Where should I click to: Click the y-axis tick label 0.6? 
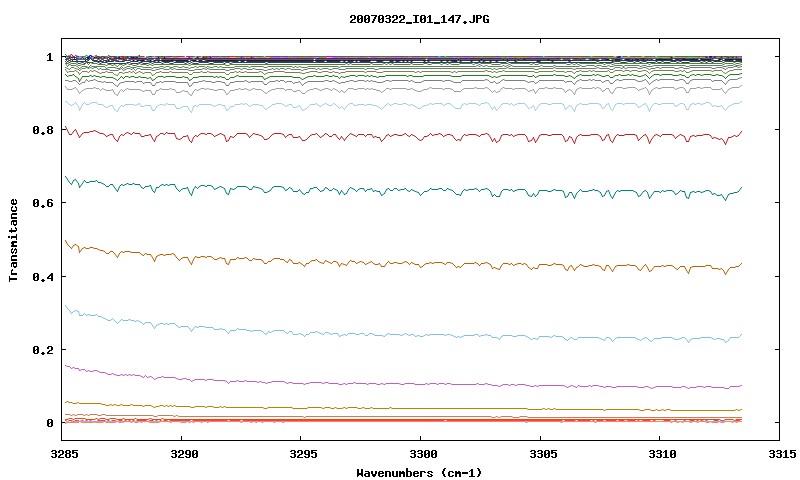[x=43, y=203]
